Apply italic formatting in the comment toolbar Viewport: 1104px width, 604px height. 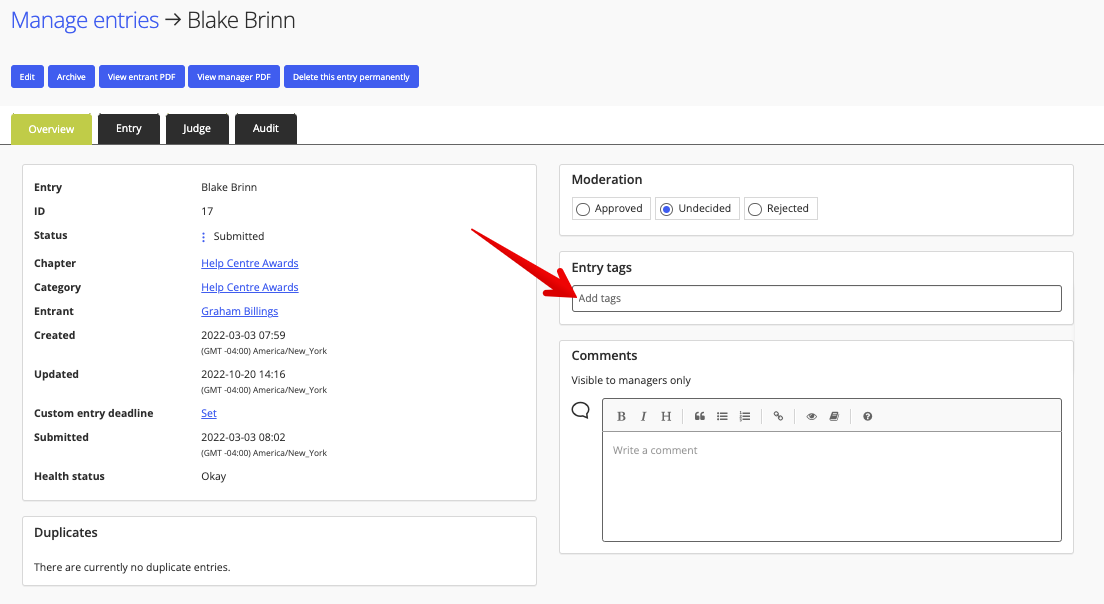(x=643, y=416)
